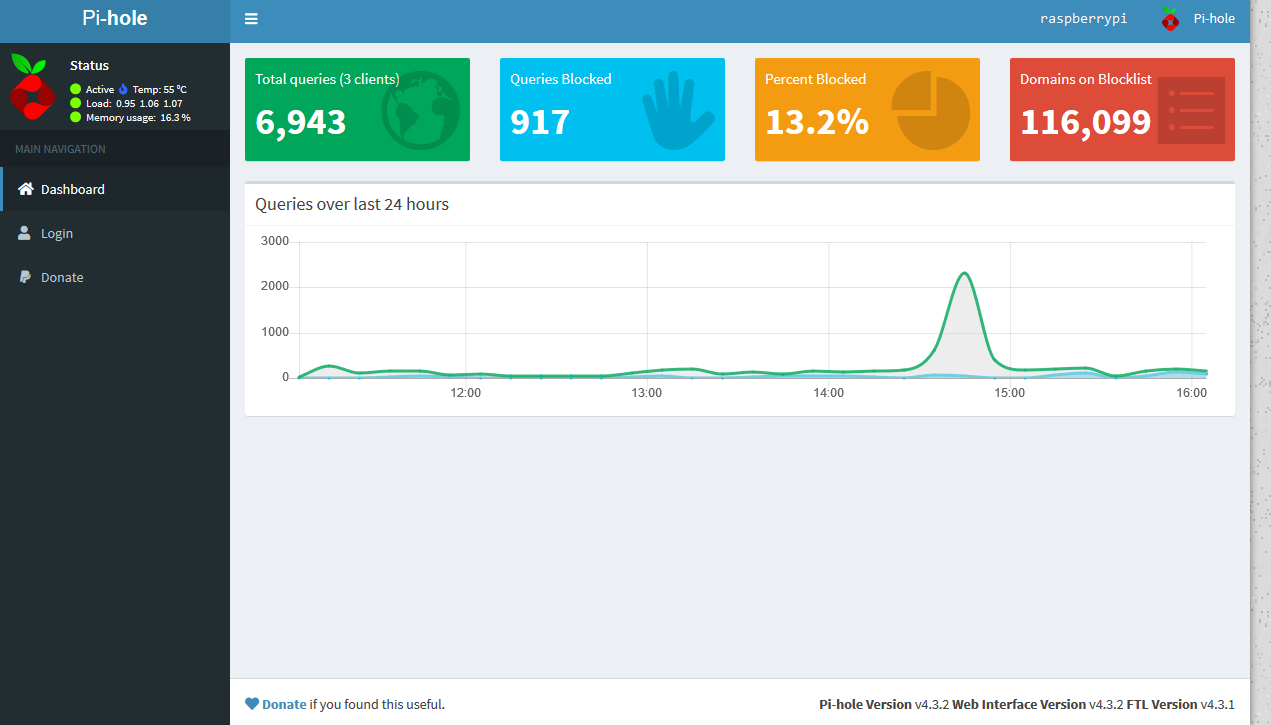Select Donate in the sidebar navigation
This screenshot has height=725, width=1271.
click(x=62, y=277)
